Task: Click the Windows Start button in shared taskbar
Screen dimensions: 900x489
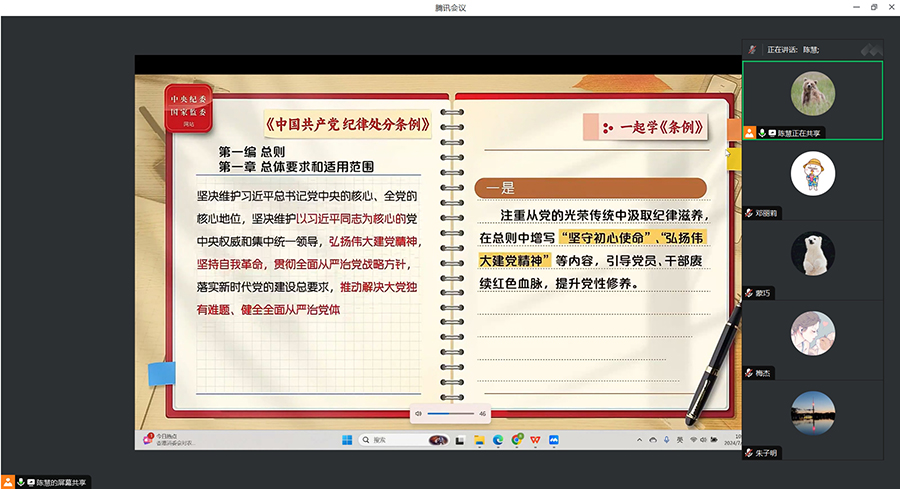Action: click(348, 439)
